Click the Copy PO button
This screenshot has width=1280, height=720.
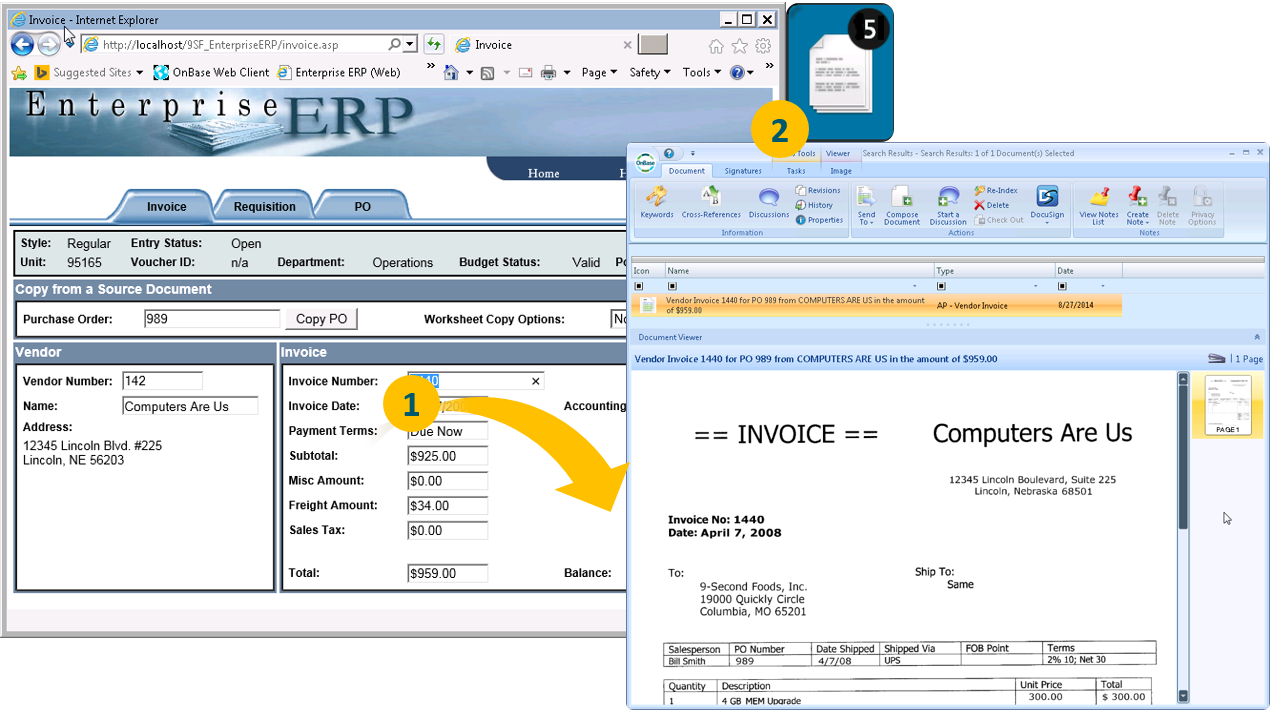(322, 319)
